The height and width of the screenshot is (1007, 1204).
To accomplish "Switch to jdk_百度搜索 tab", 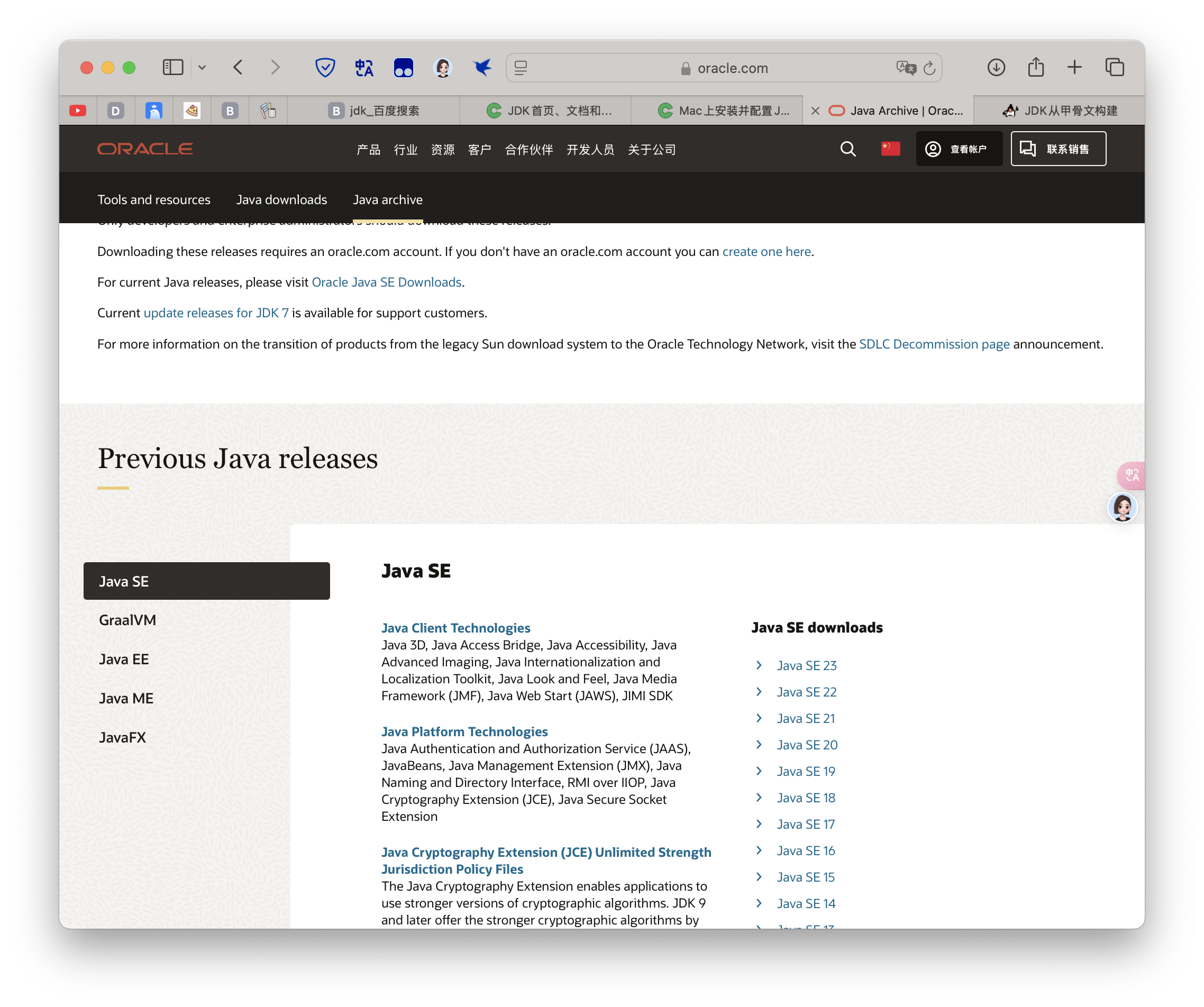I will click(373, 111).
